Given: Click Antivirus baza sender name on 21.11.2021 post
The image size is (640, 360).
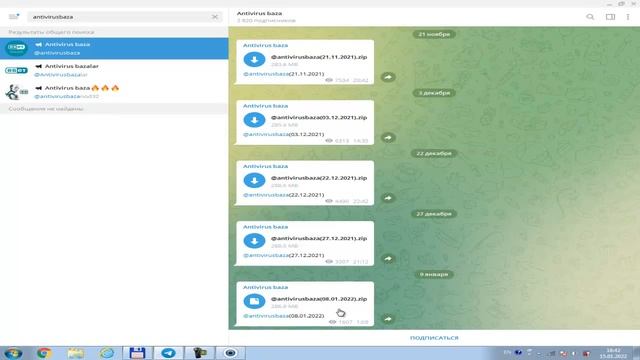Looking at the screenshot, I should pos(266,45).
